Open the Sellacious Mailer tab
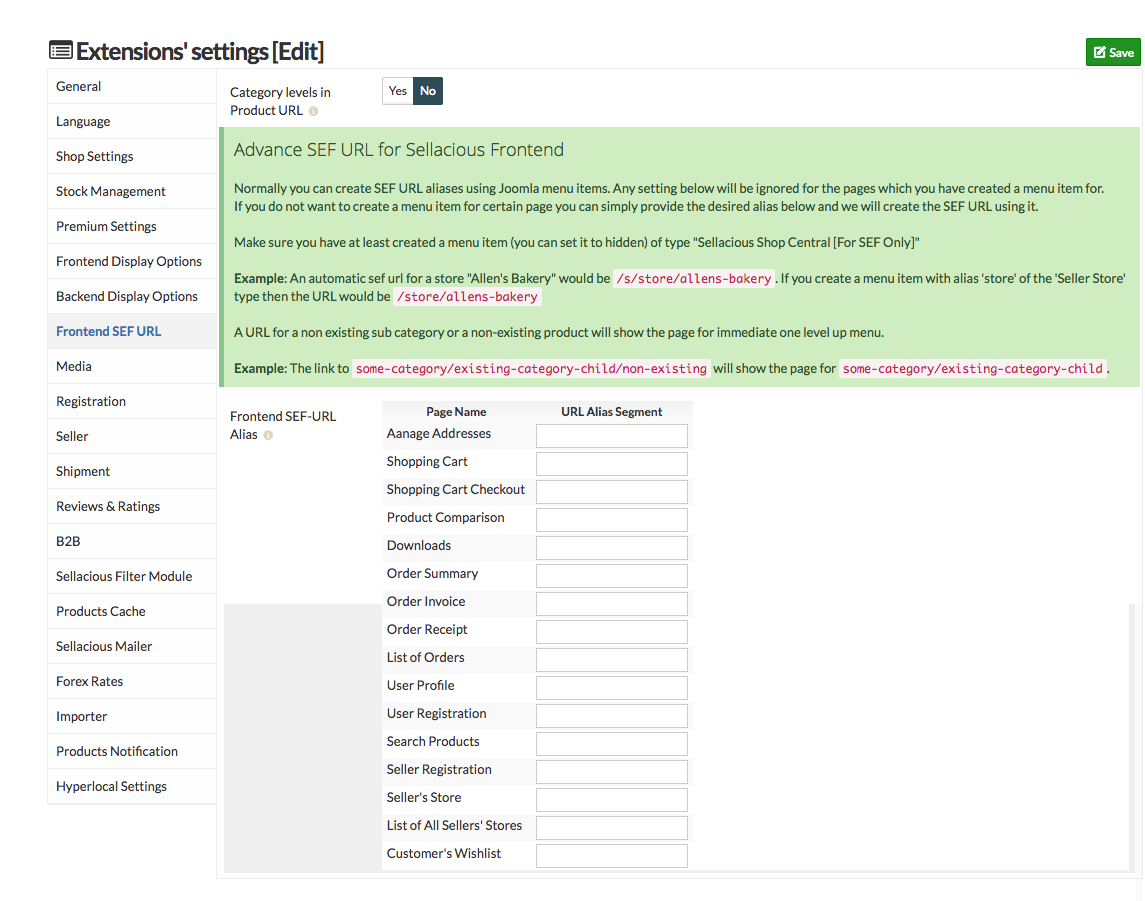The height and width of the screenshot is (901, 1145). click(132, 647)
